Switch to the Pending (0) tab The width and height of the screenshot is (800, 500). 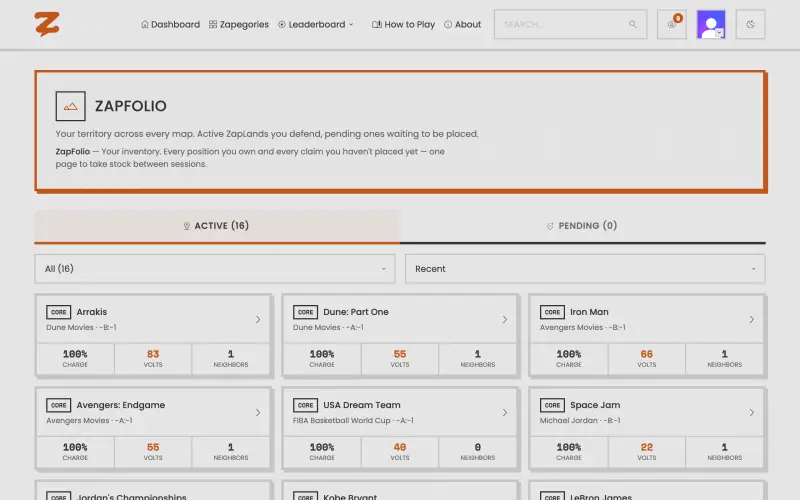tap(583, 226)
